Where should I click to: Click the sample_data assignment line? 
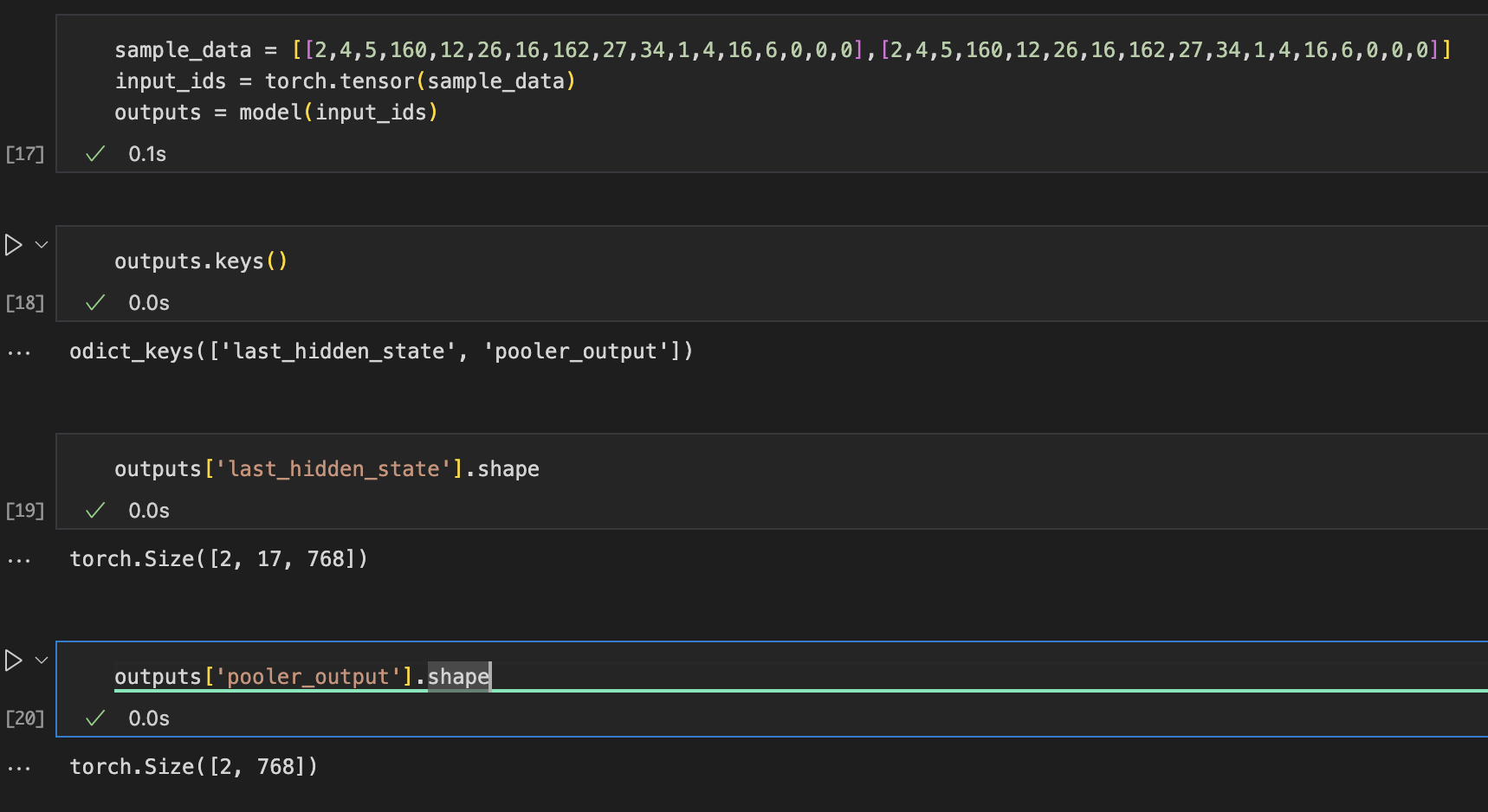pos(782,49)
